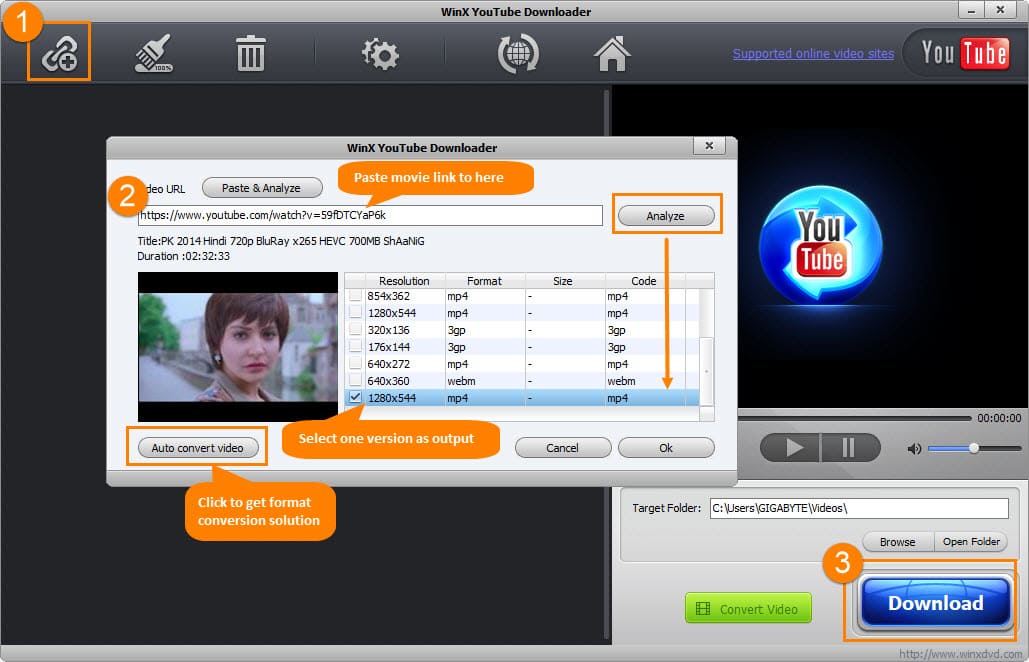Click the Code column header
This screenshot has height=662, width=1029.
(645, 281)
